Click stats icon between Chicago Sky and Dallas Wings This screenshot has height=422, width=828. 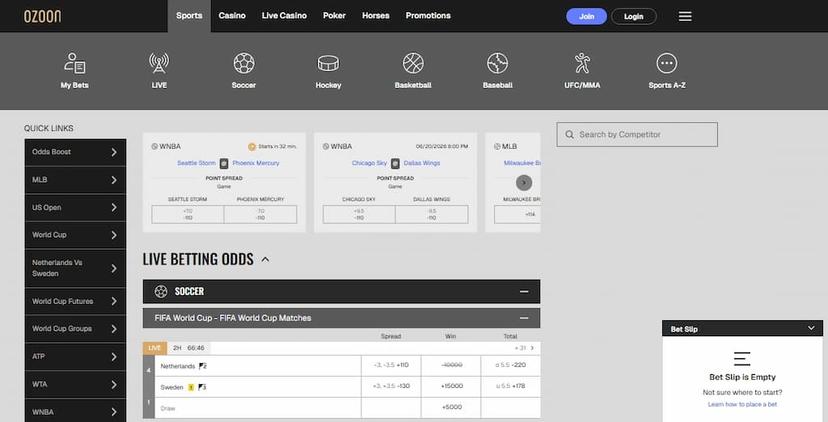(395, 163)
